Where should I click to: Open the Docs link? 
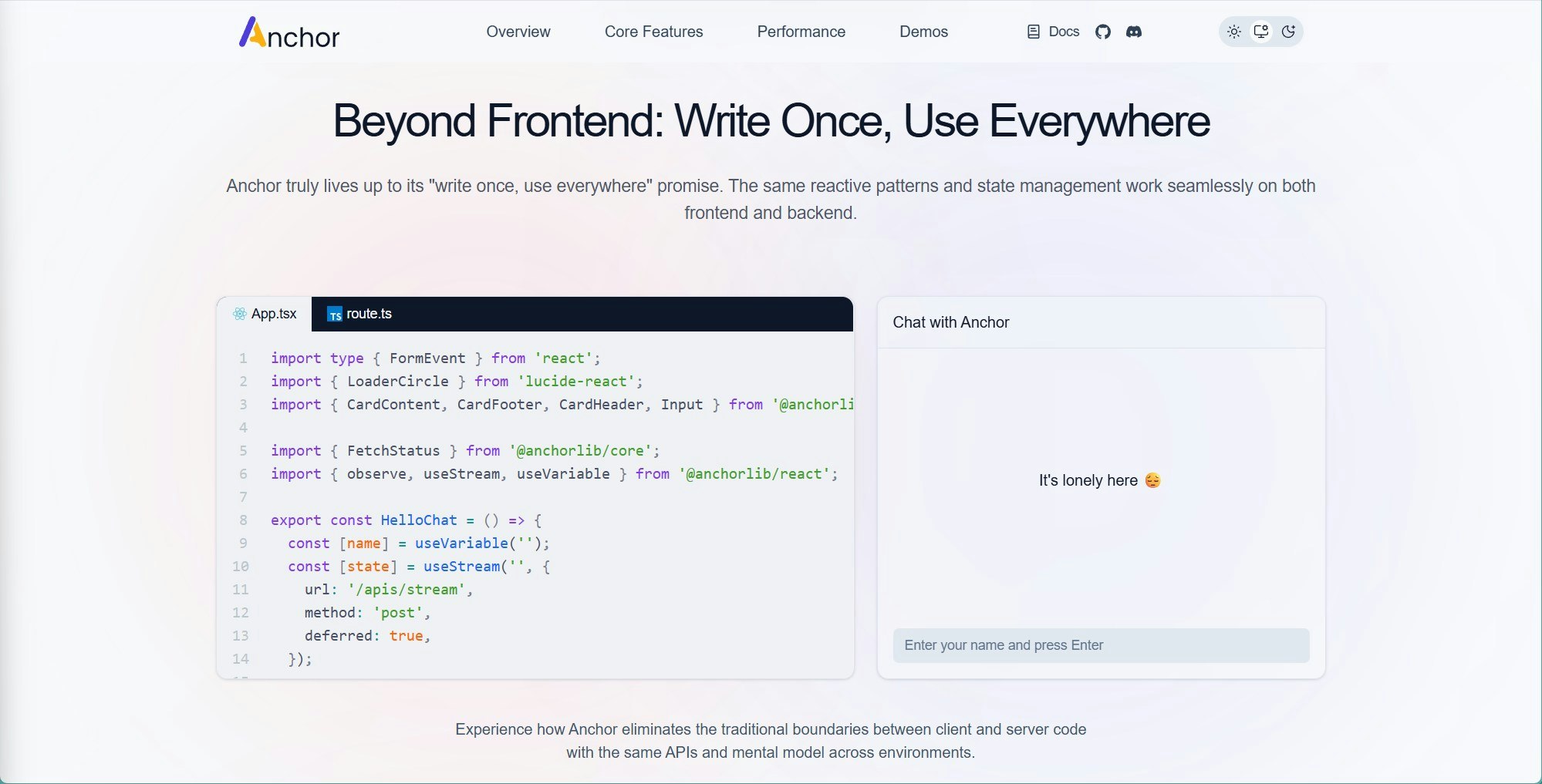tap(1053, 32)
